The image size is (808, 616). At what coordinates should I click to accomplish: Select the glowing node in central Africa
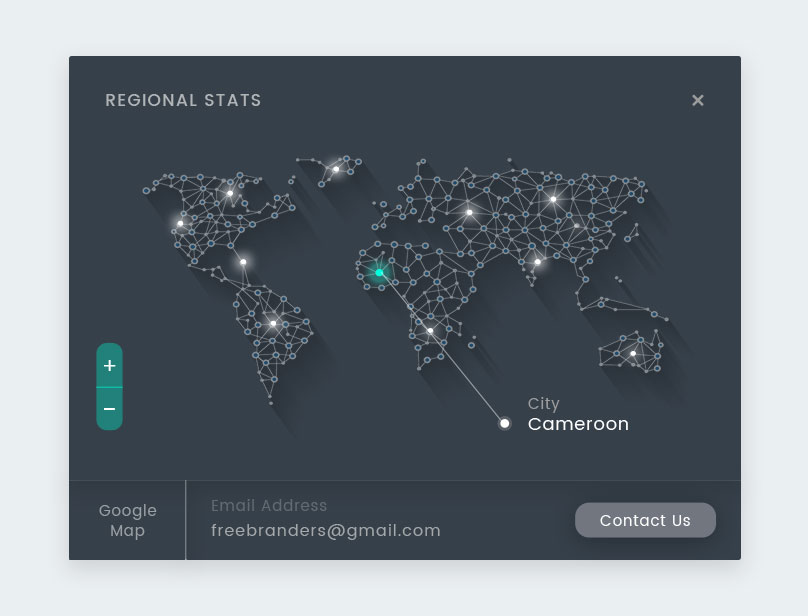coord(430,330)
